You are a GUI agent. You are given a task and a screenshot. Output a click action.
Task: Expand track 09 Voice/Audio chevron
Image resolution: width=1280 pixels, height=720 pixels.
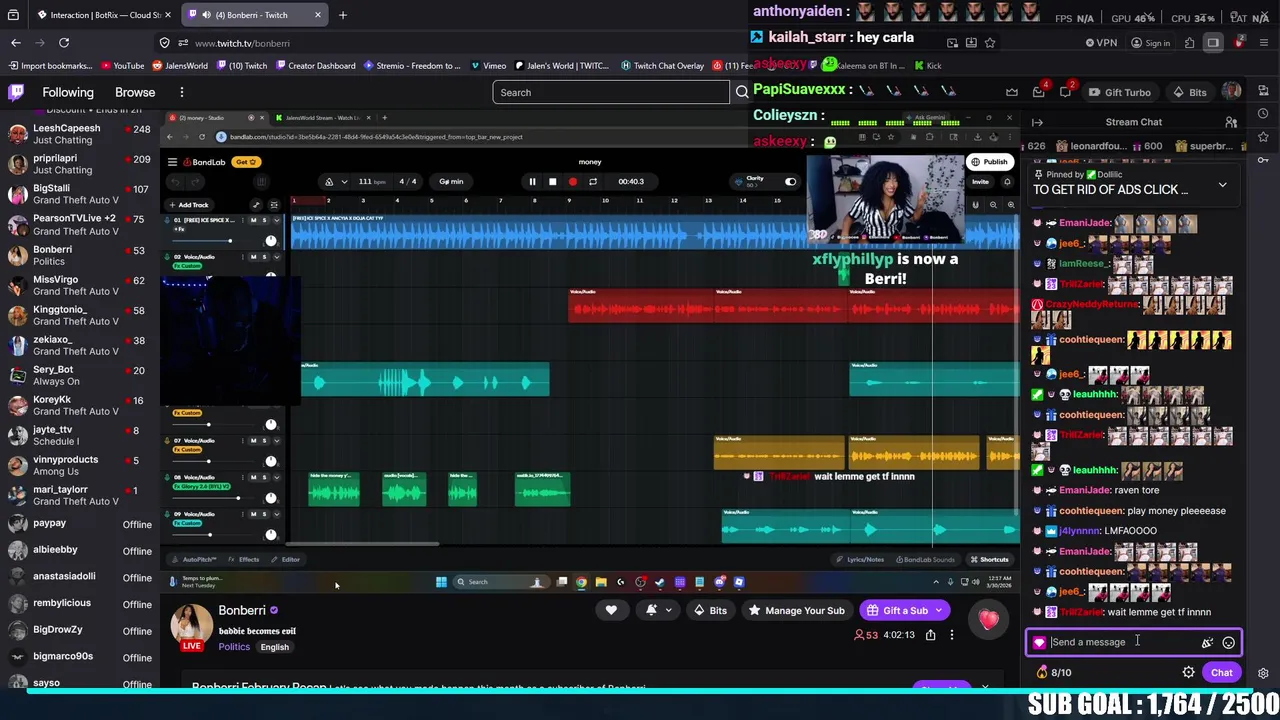coord(276,514)
